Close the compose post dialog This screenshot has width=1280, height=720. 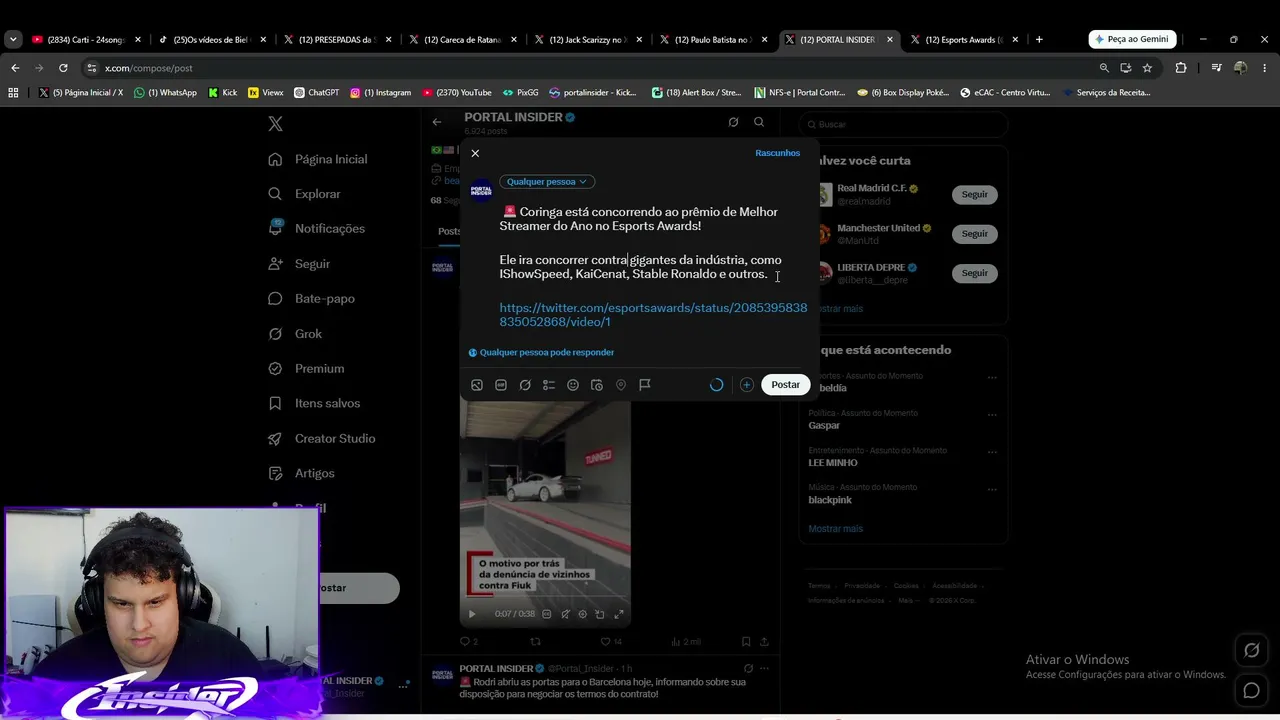(x=475, y=153)
